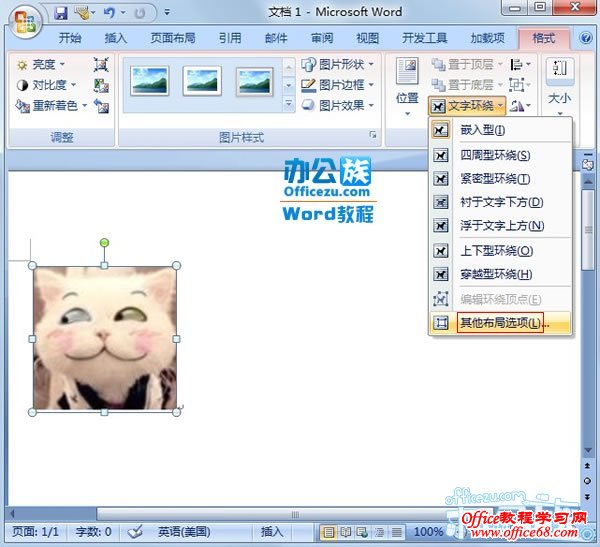Open the Size (大小) crop group button
The width and height of the screenshot is (600, 547).
(559, 87)
